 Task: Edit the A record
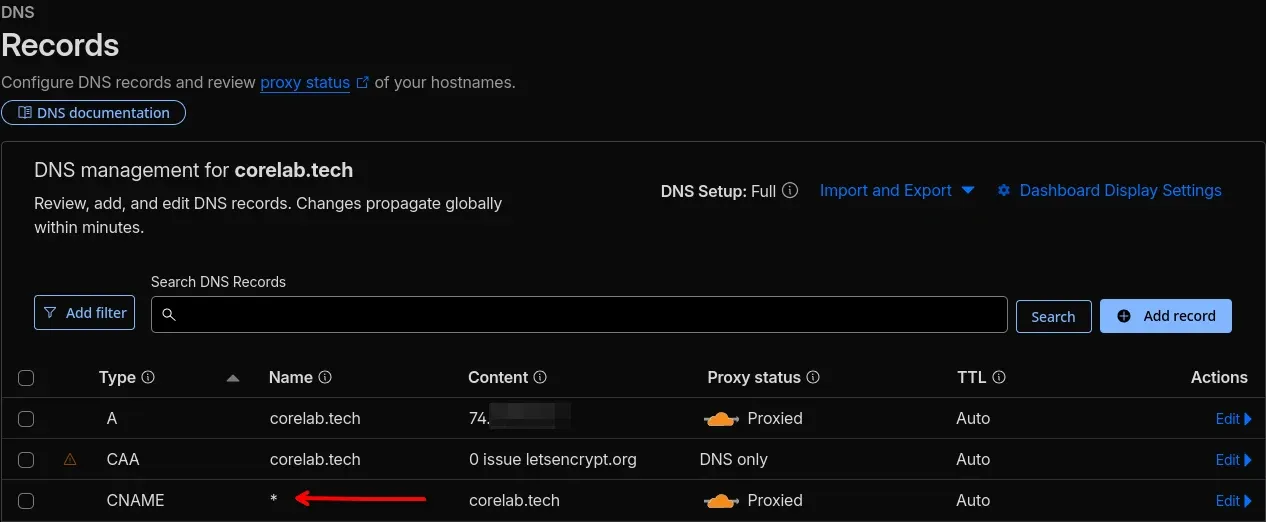(1233, 419)
